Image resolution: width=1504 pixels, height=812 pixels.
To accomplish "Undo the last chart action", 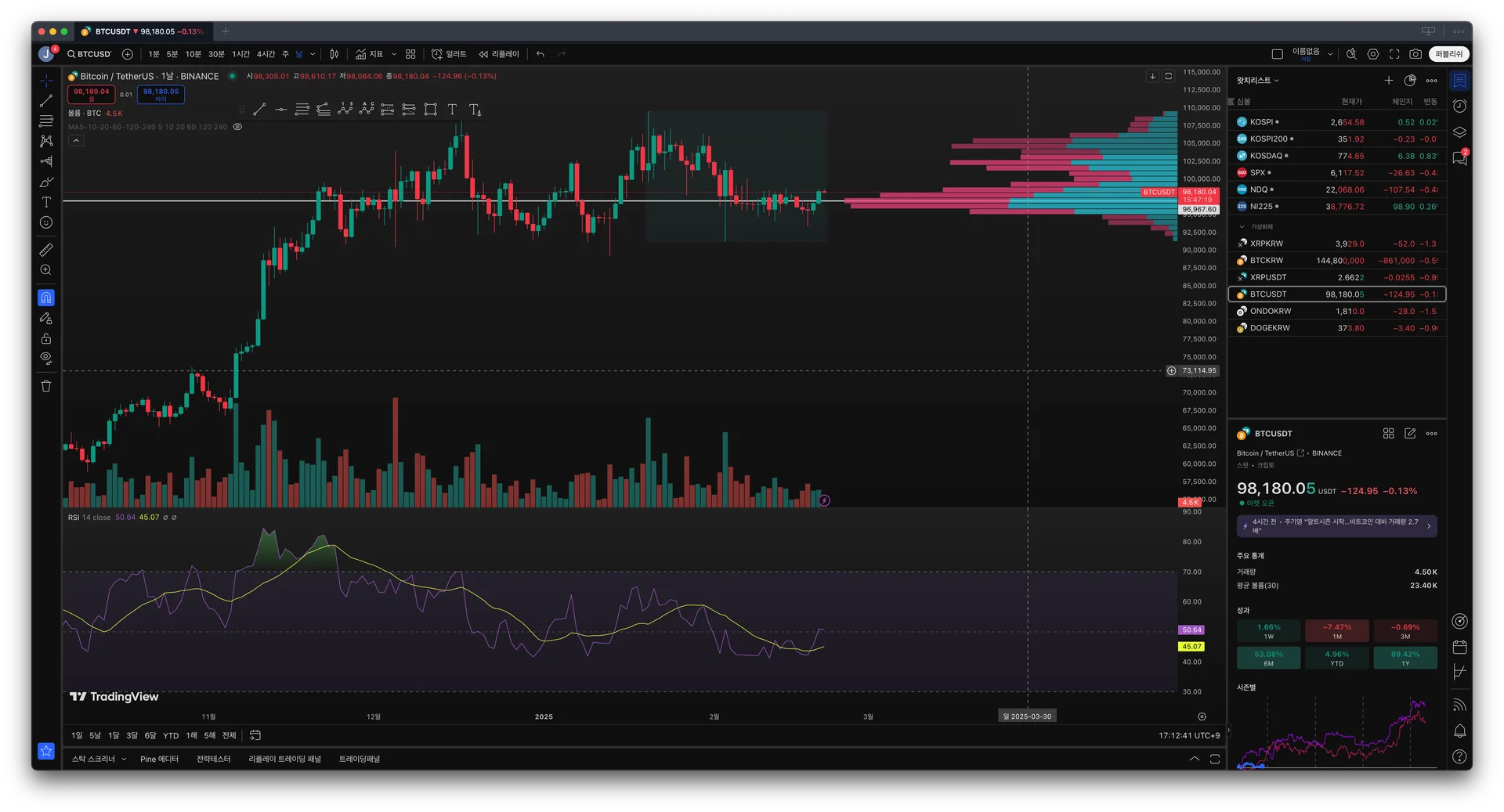I will (540, 54).
